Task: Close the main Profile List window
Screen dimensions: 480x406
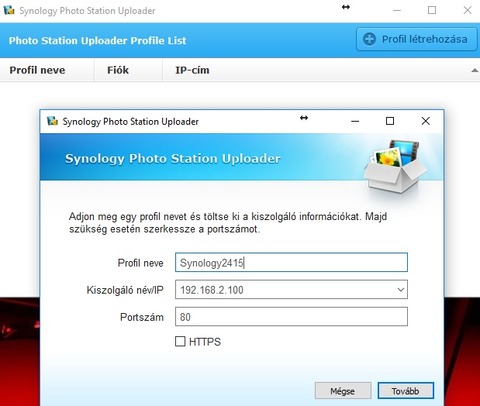Action: click(x=468, y=10)
